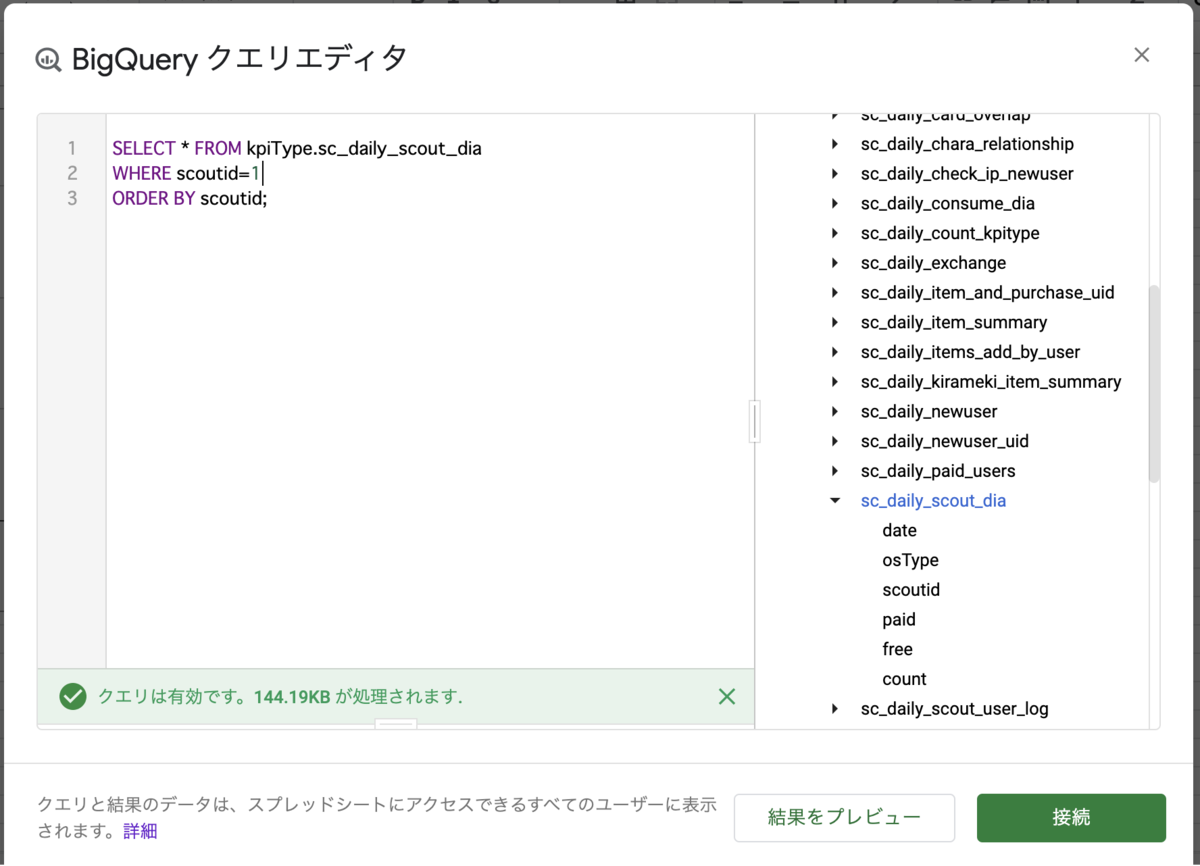The height and width of the screenshot is (866, 1200).
Task: Place cursor on ORDER BY scoutid line
Action: tap(190, 199)
